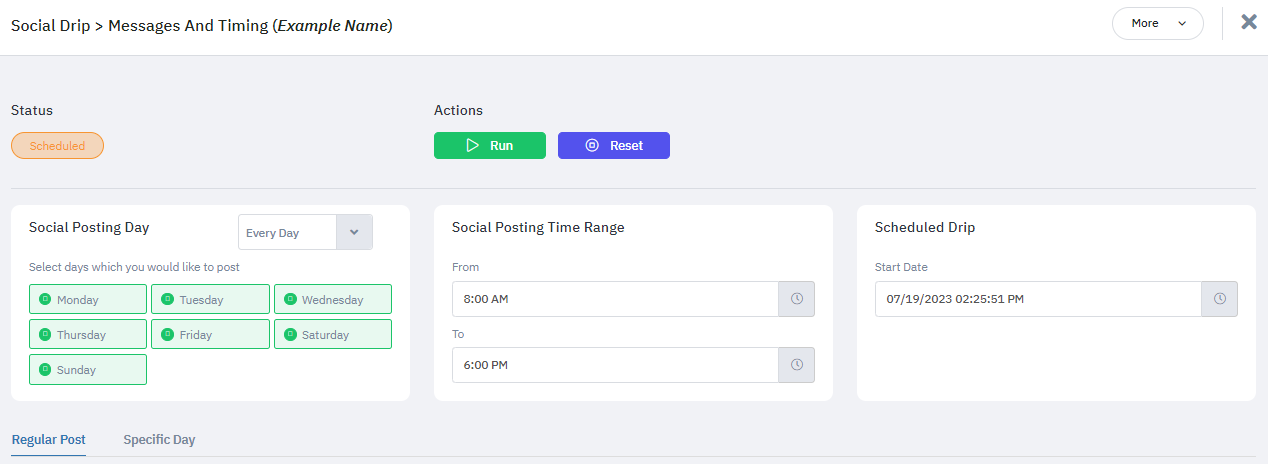Toggle the Sunday posting day
1268x464 pixels.
[88, 370]
